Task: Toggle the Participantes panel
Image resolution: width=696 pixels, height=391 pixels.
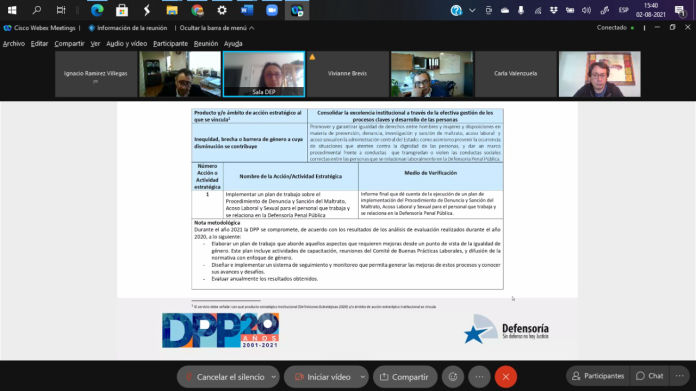Action: [598, 376]
